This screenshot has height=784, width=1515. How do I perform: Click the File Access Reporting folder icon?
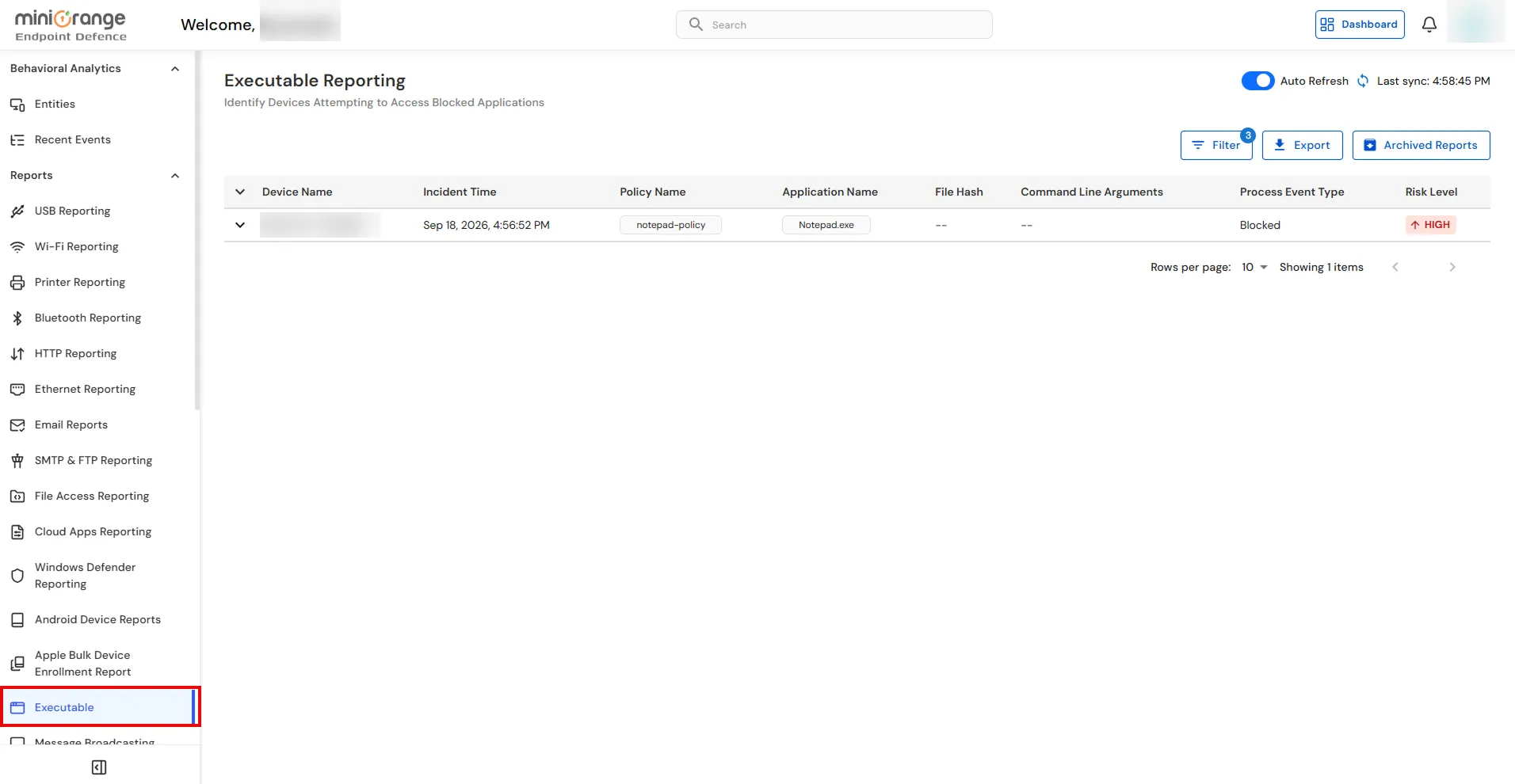(17, 497)
